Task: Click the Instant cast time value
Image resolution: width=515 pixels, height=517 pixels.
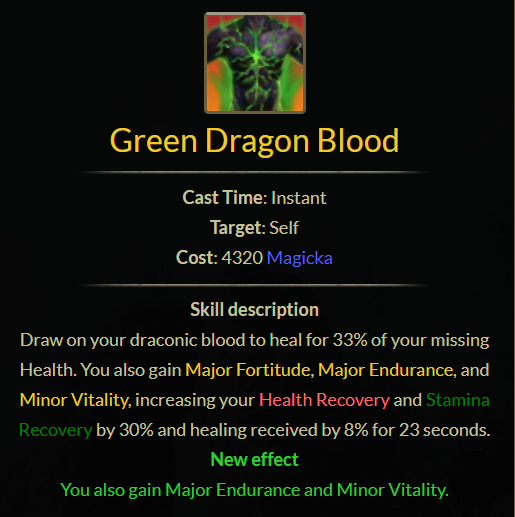Action: coord(299,198)
